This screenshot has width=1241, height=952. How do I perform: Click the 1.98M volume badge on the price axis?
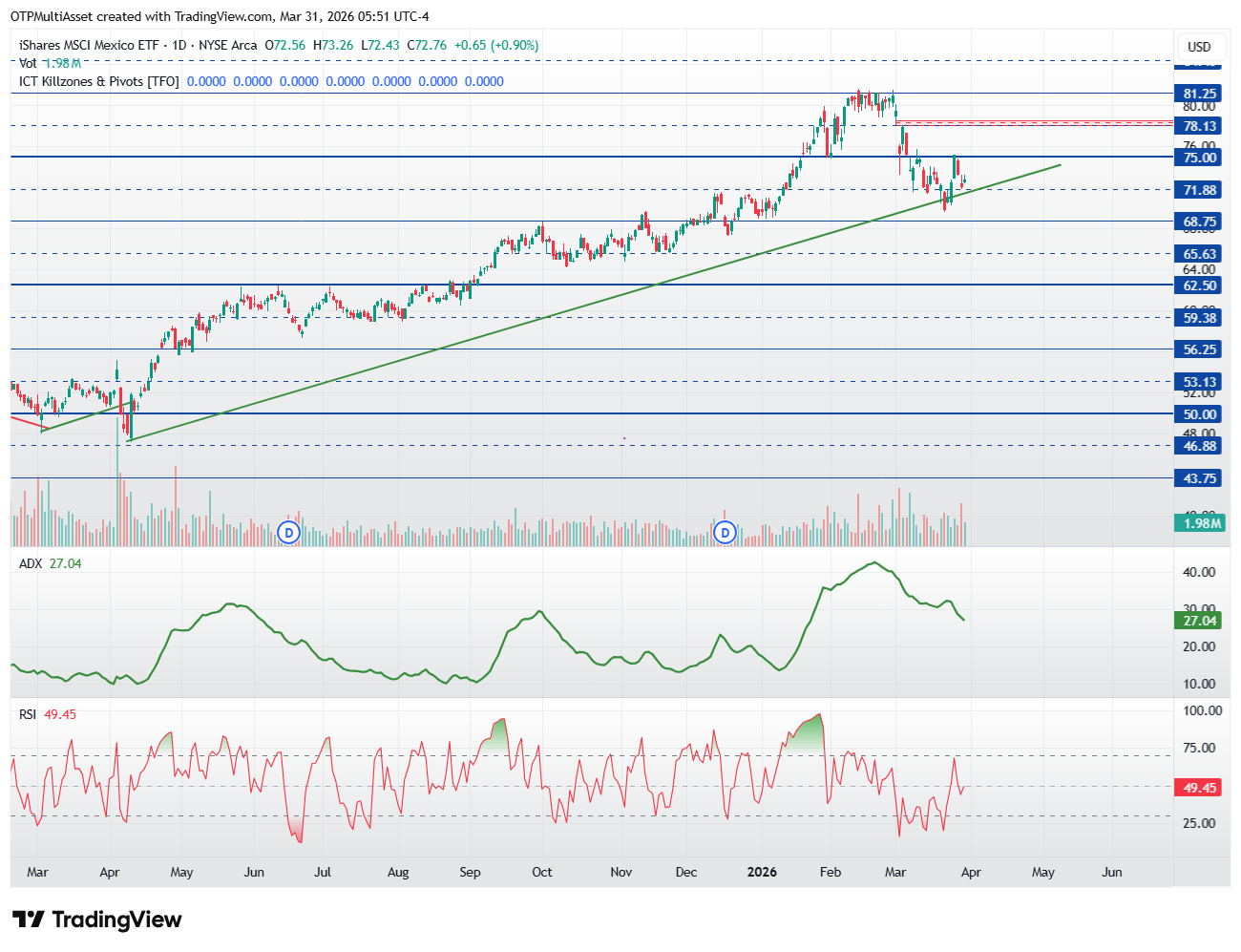click(x=1201, y=523)
